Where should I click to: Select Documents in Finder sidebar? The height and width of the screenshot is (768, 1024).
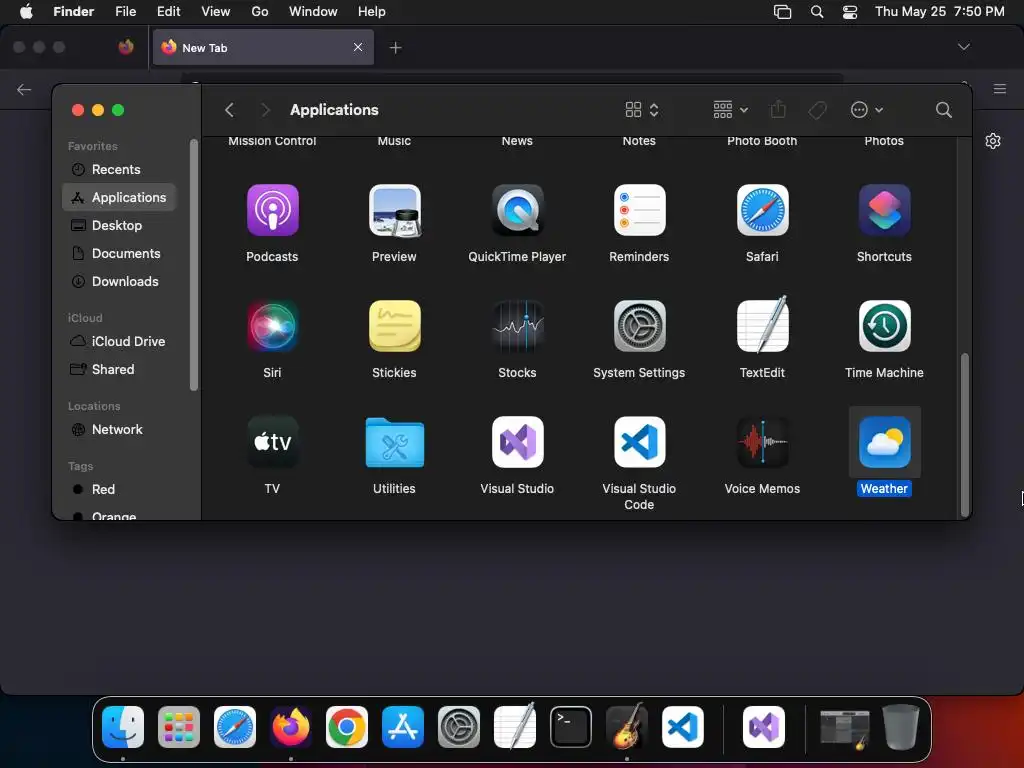[120, 253]
